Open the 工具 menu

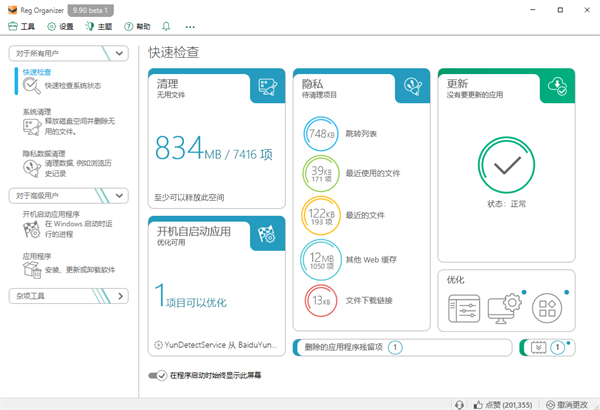[x=22, y=26]
